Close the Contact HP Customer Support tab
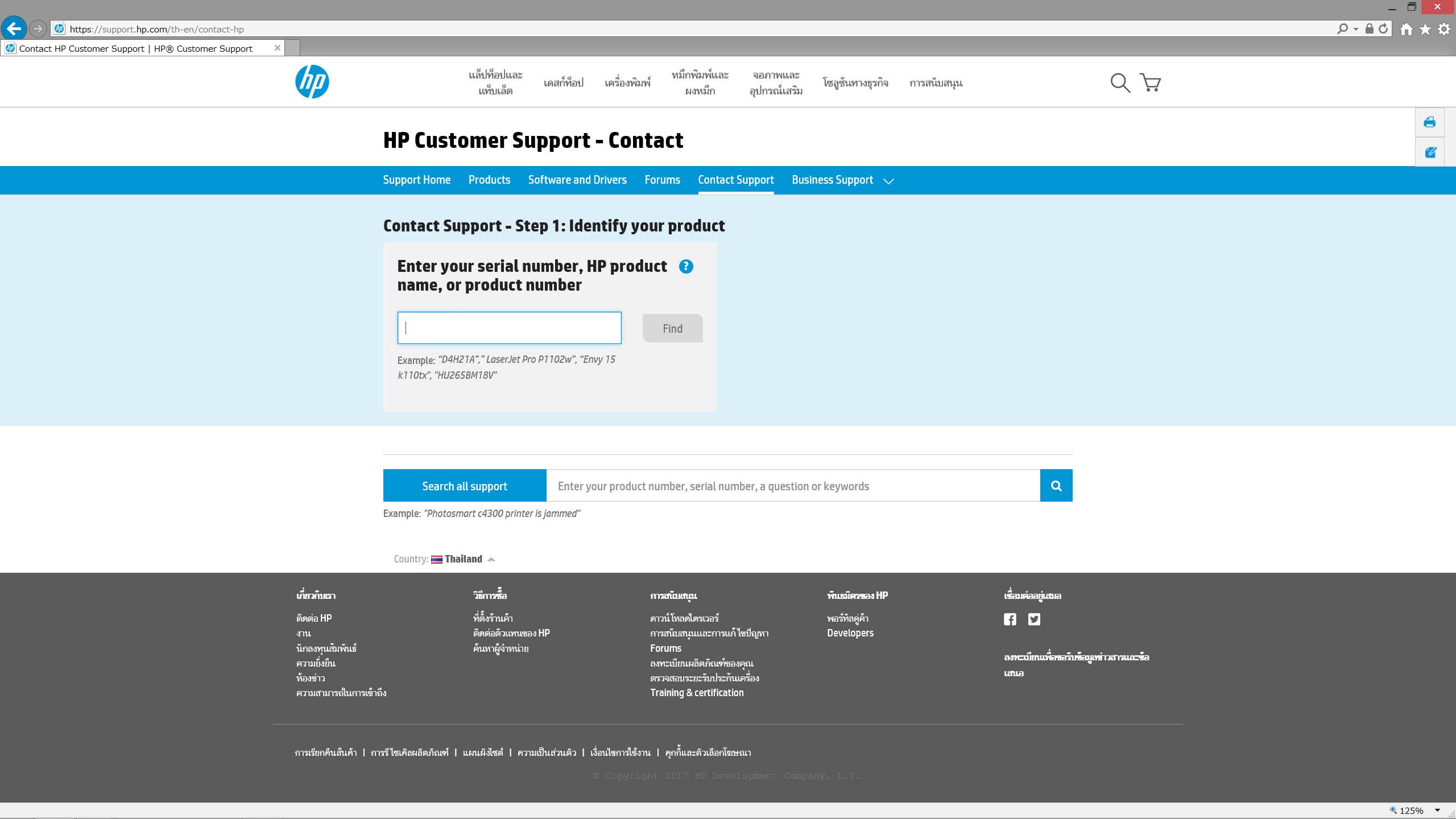Image resolution: width=1456 pixels, height=819 pixels. 277,48
